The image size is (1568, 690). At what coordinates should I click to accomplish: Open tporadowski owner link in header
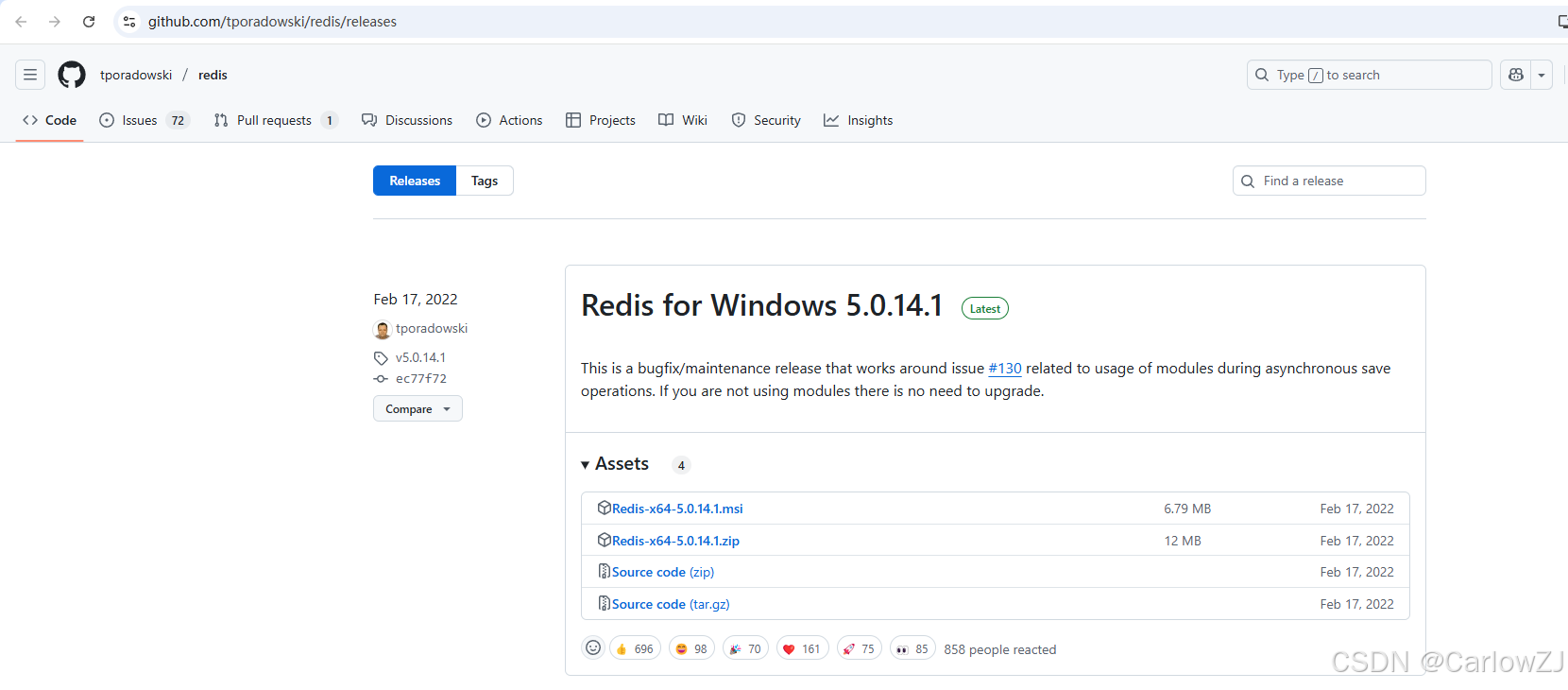click(x=136, y=75)
